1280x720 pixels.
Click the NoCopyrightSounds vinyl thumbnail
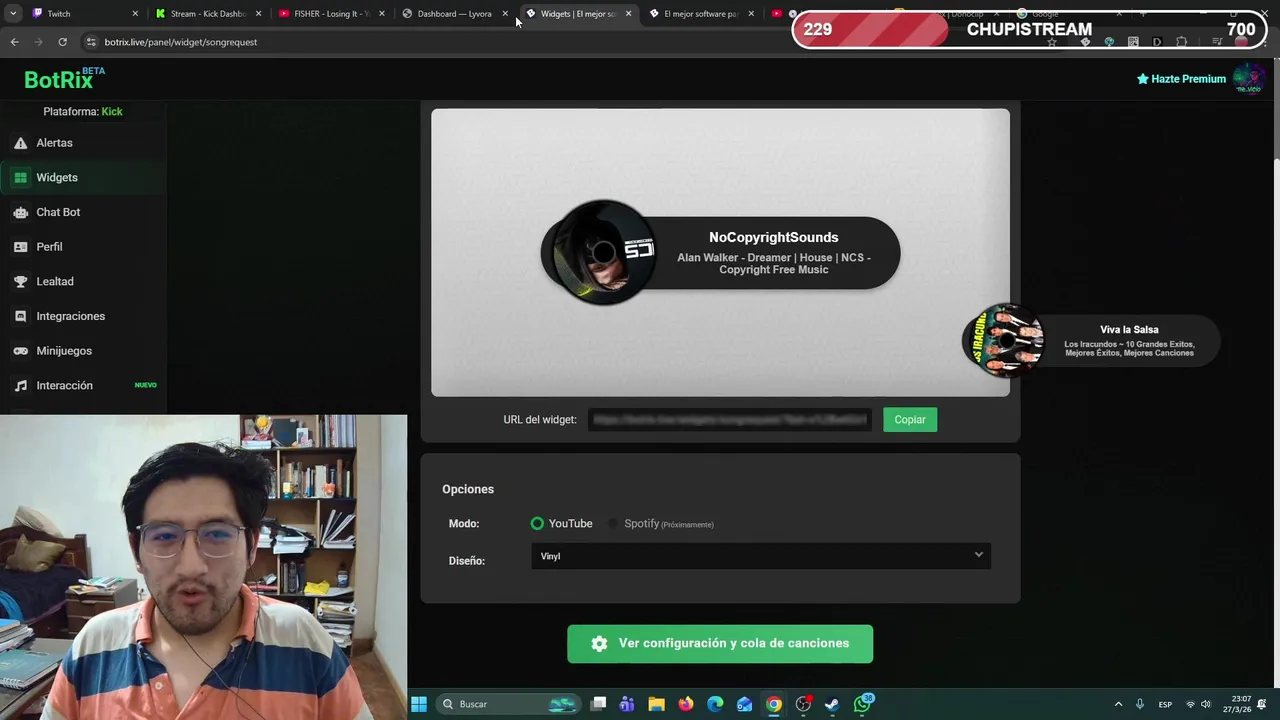click(603, 252)
